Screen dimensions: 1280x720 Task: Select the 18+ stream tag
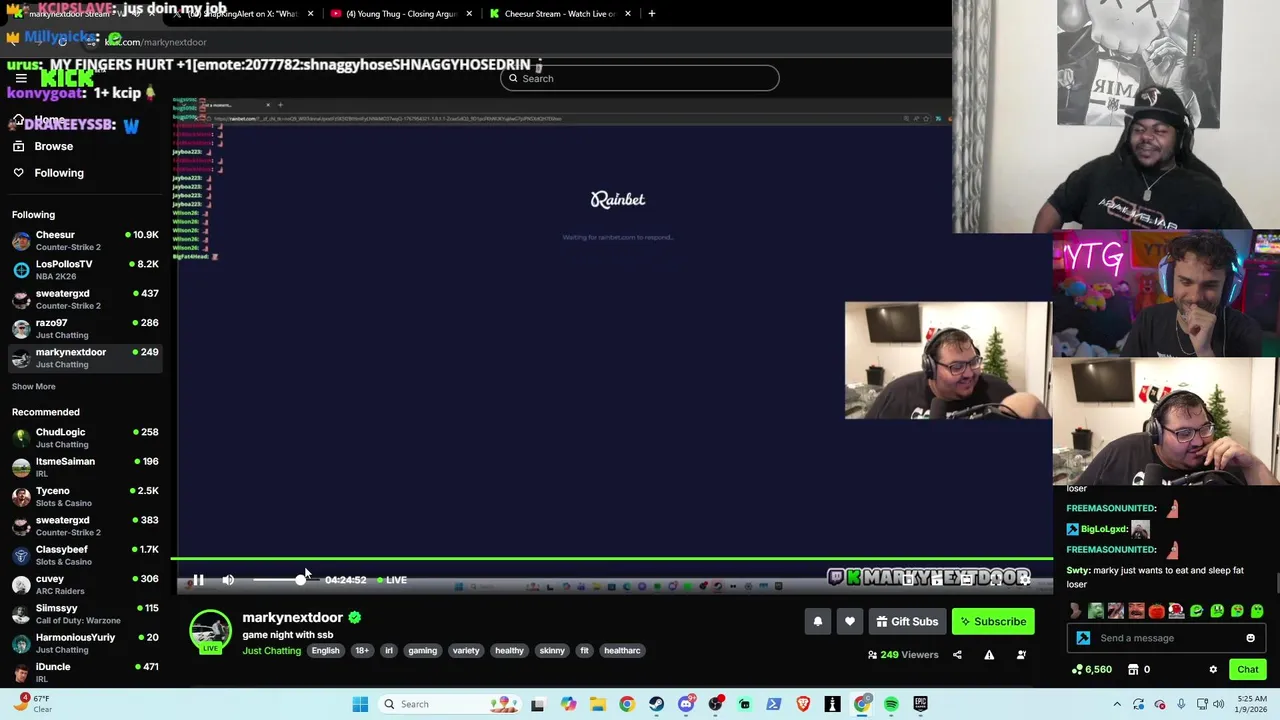click(x=362, y=651)
